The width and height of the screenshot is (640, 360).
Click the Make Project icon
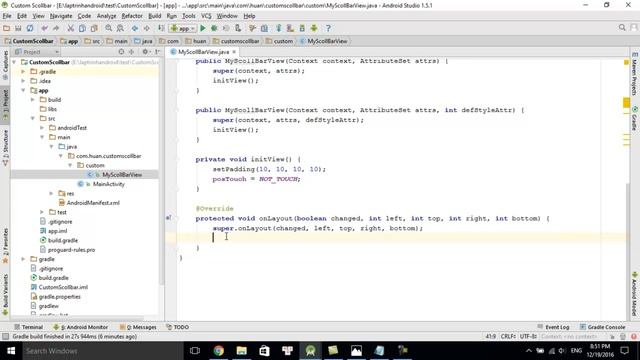pyautogui.click(x=161, y=28)
